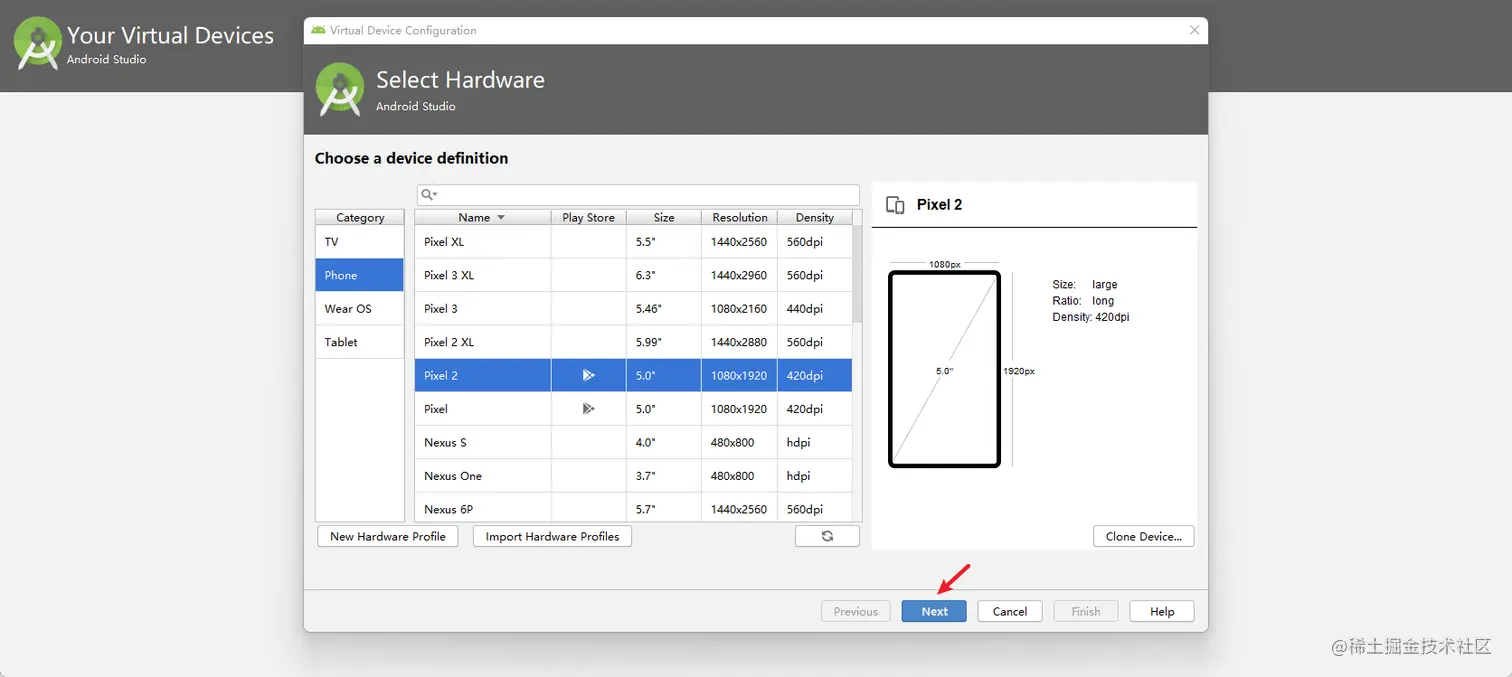Select the Pixel 2 XL device row
This screenshot has width=1512, height=677.
click(x=633, y=342)
